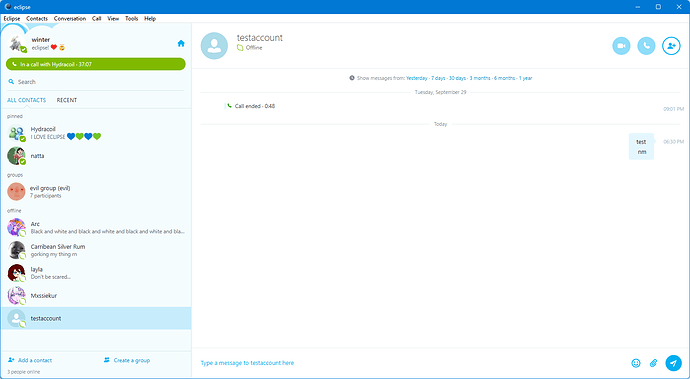Click the 'groups' section header
This screenshot has width=690, height=379.
click(15, 175)
